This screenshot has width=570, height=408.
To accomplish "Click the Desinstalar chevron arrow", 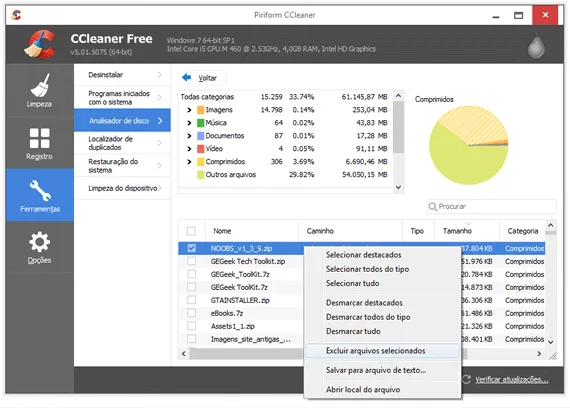I will [x=160, y=75].
